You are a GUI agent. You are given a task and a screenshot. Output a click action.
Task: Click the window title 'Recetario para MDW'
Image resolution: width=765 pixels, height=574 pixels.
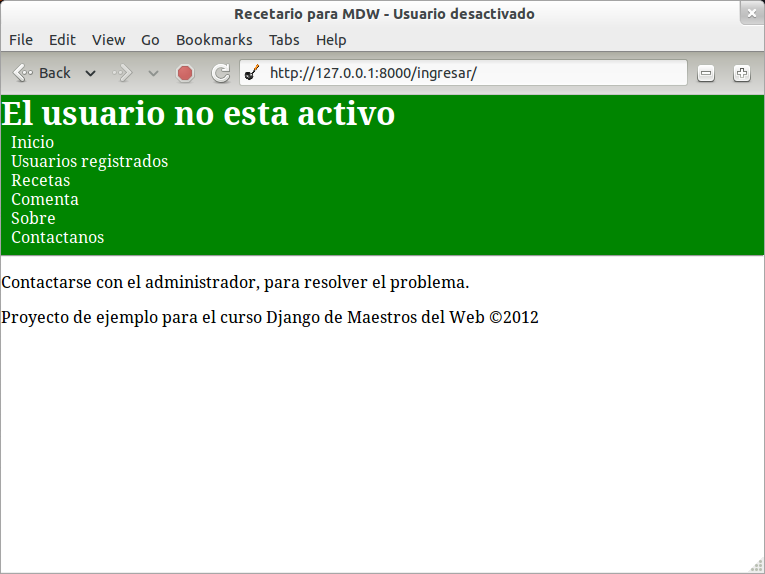point(307,14)
